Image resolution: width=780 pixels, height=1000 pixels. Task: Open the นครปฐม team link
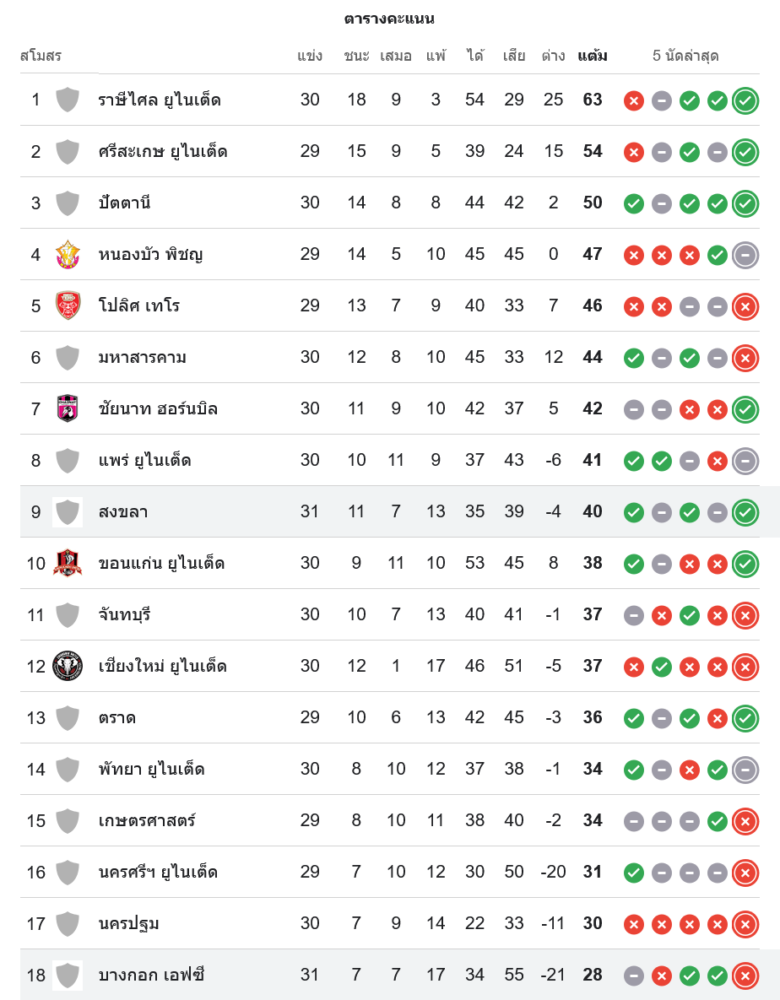[129, 923]
